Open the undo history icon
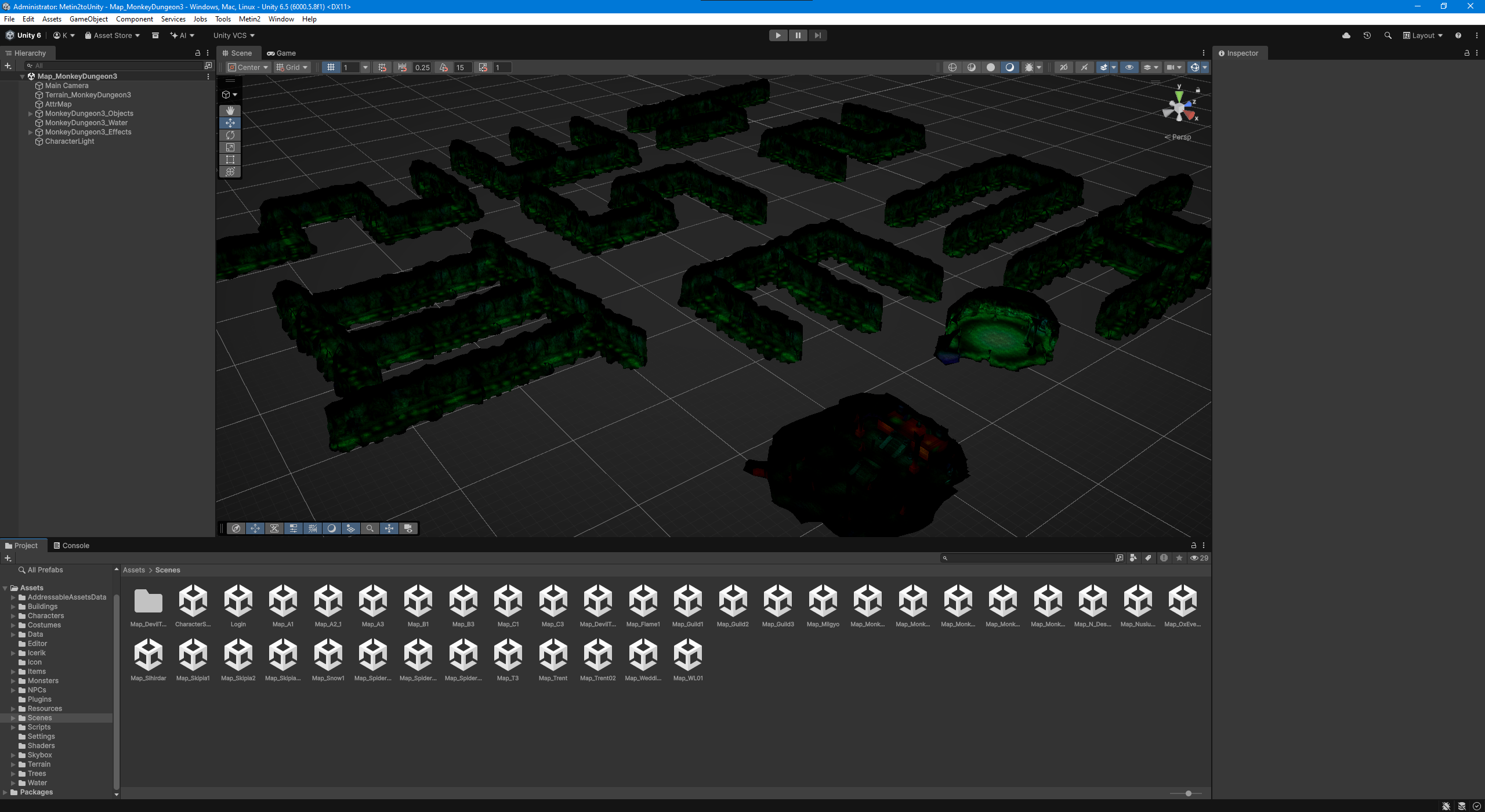Viewport: 1485px width, 812px height. click(1367, 35)
